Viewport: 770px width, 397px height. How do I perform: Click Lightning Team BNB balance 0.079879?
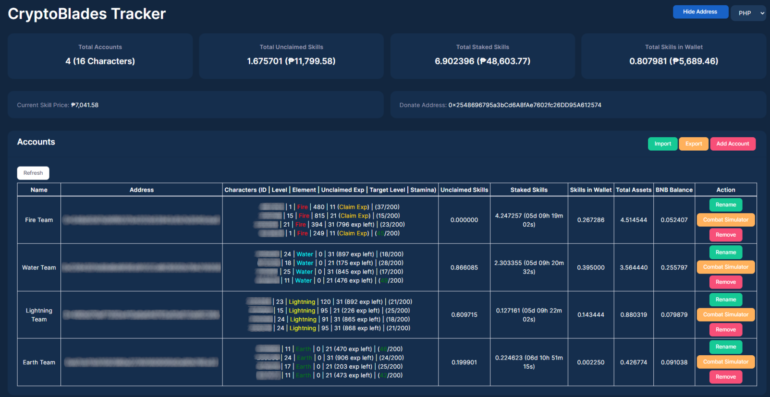(675, 314)
